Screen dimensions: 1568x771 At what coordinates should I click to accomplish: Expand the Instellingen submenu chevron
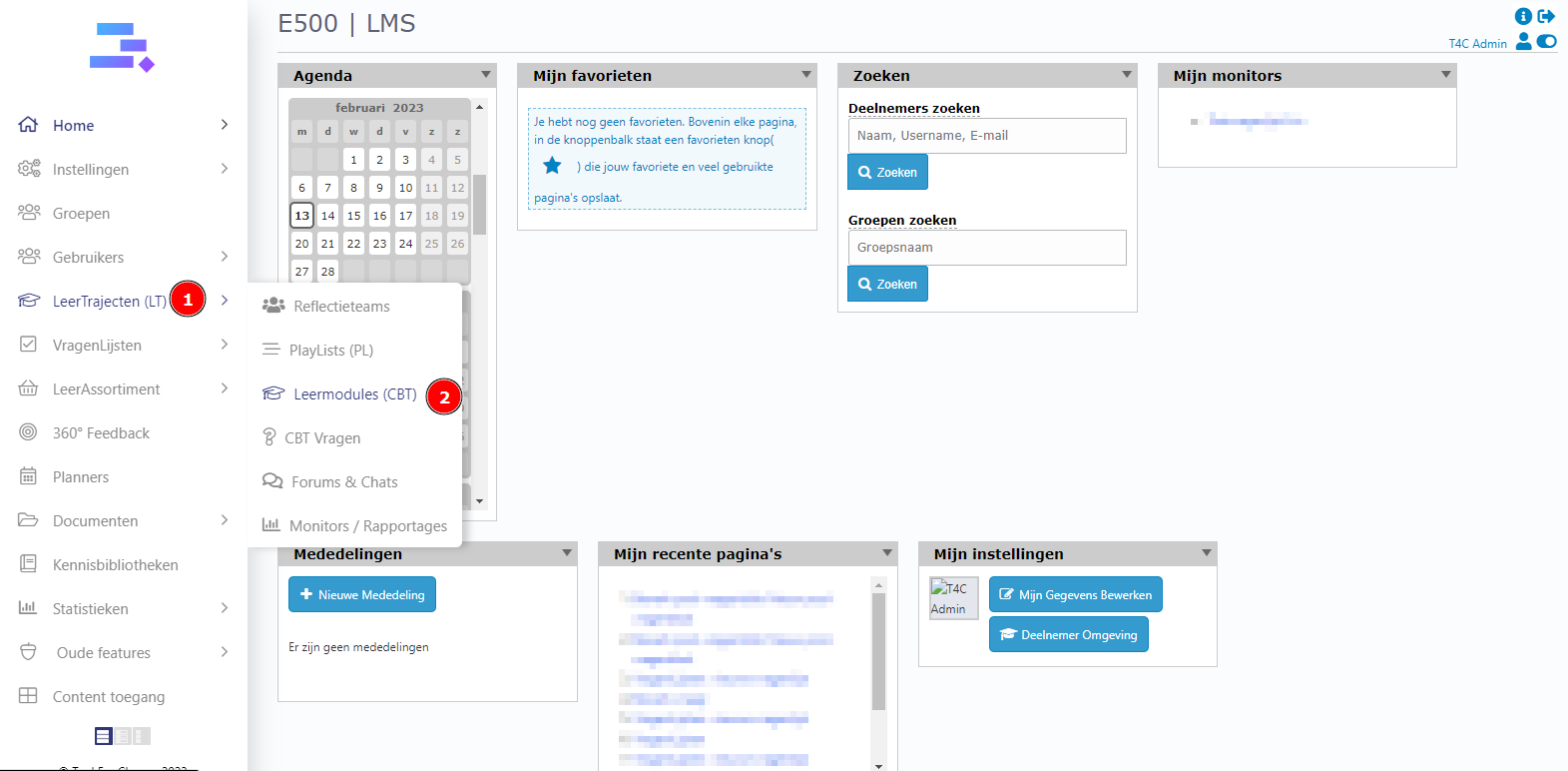click(x=225, y=169)
